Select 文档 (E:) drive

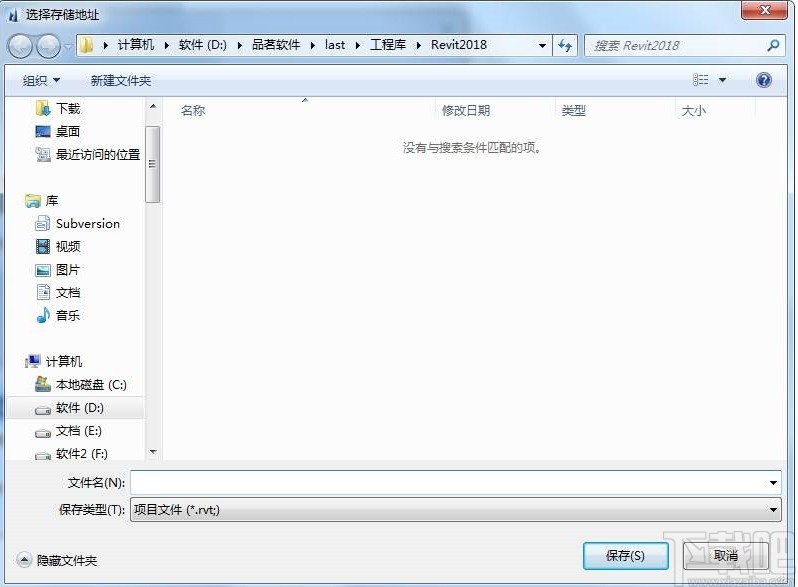tap(69, 431)
